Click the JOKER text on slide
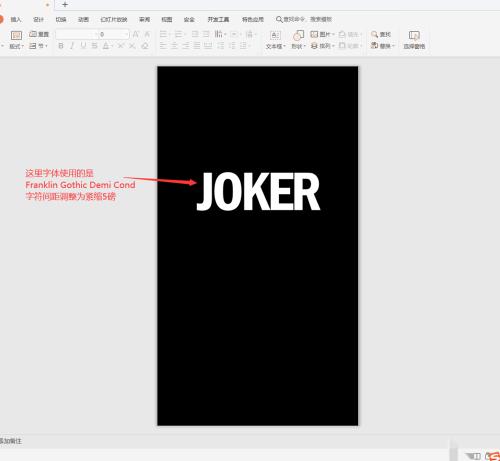Viewport: 500px width, 461px height. [x=258, y=192]
